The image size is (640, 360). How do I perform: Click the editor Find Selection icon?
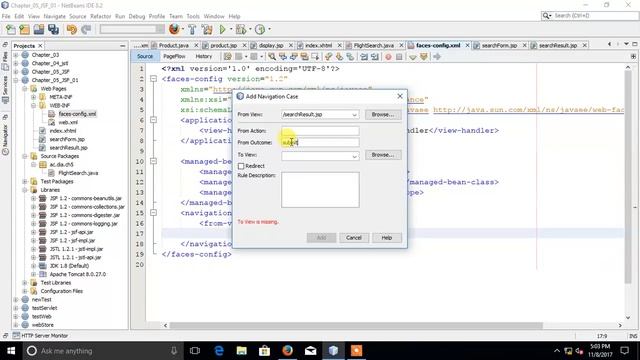[x=271, y=57]
